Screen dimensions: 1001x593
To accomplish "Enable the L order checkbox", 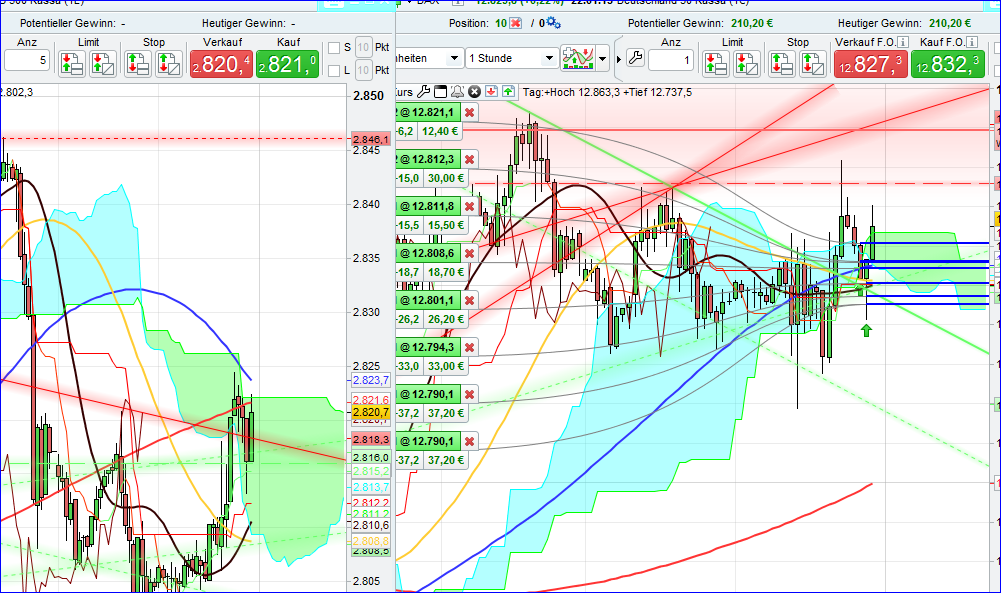I will tap(334, 71).
